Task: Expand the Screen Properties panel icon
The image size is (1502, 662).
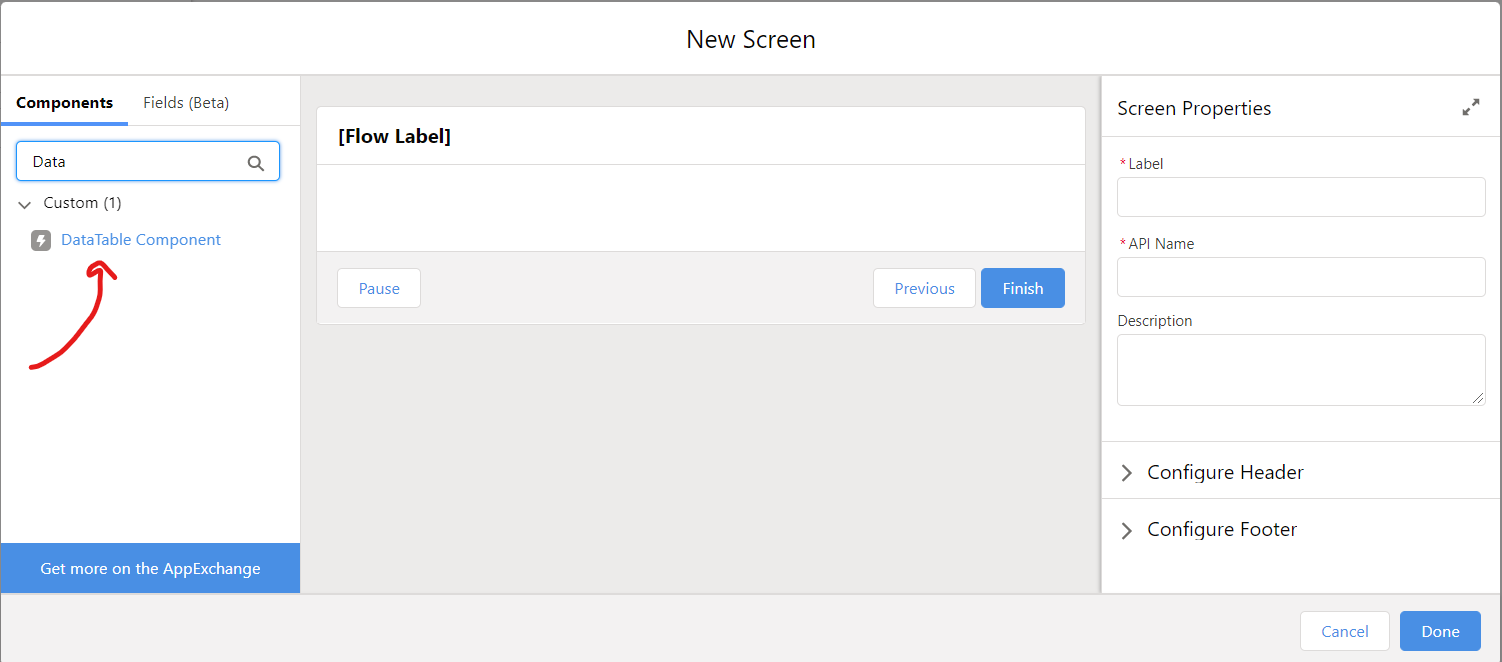Action: pyautogui.click(x=1470, y=108)
